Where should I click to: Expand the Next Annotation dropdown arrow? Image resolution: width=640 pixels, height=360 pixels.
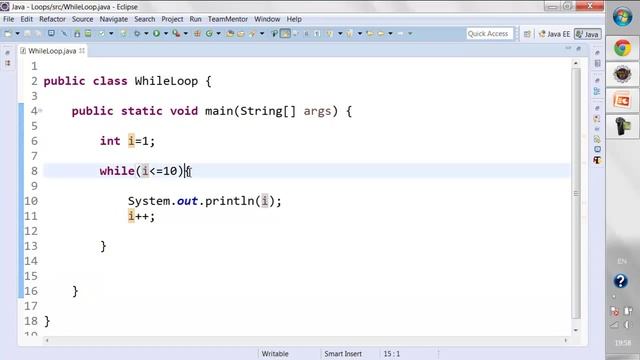340,33
